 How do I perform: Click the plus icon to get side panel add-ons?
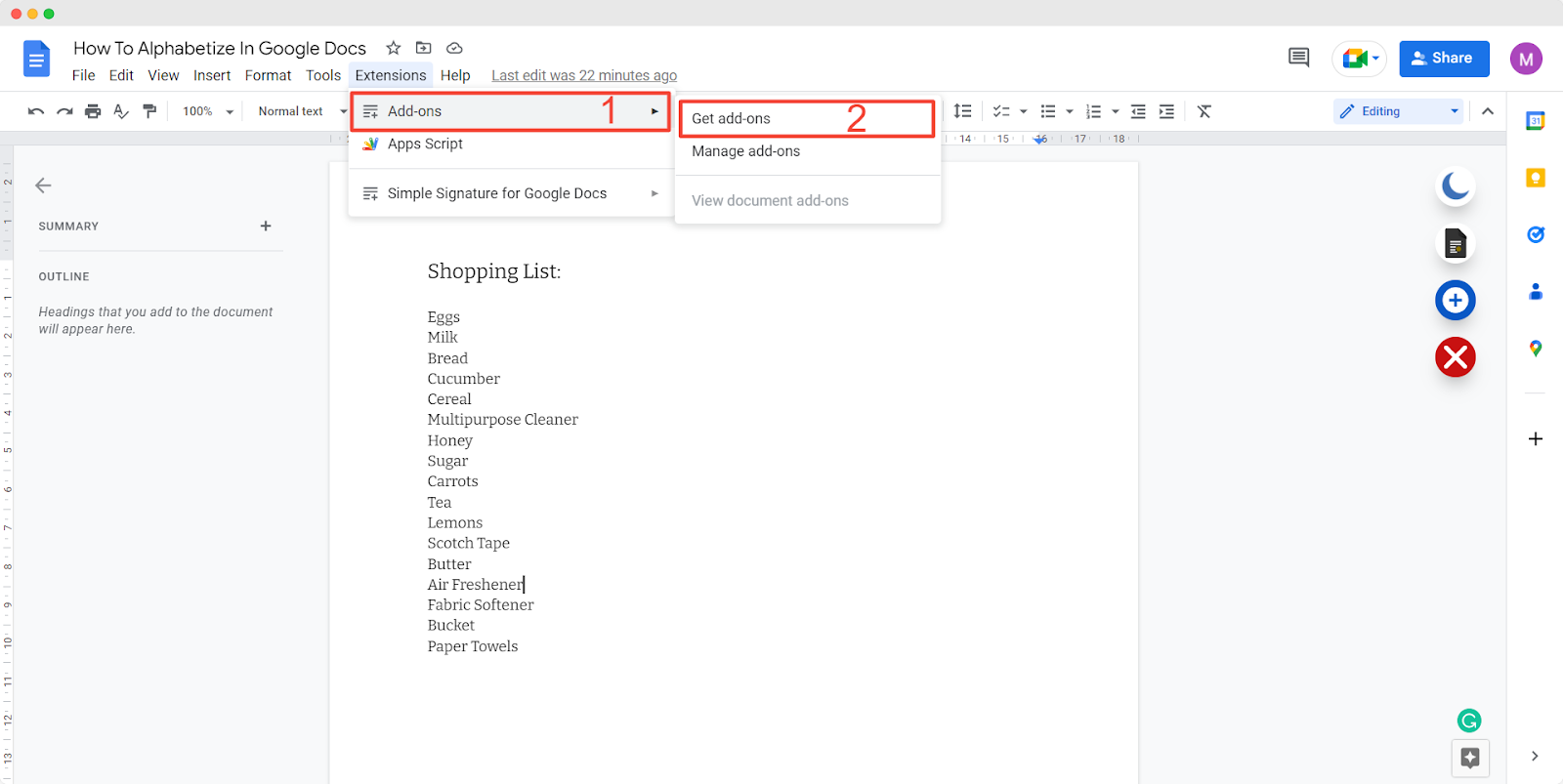tap(1536, 439)
